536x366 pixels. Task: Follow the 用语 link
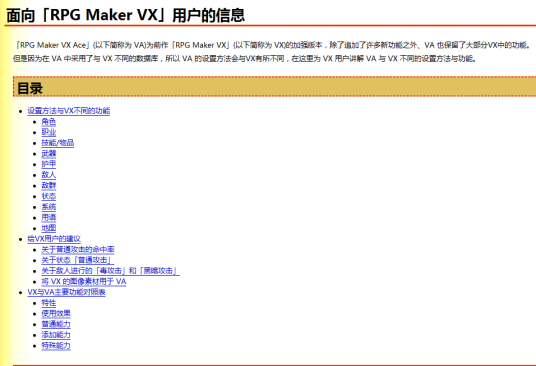point(49,217)
